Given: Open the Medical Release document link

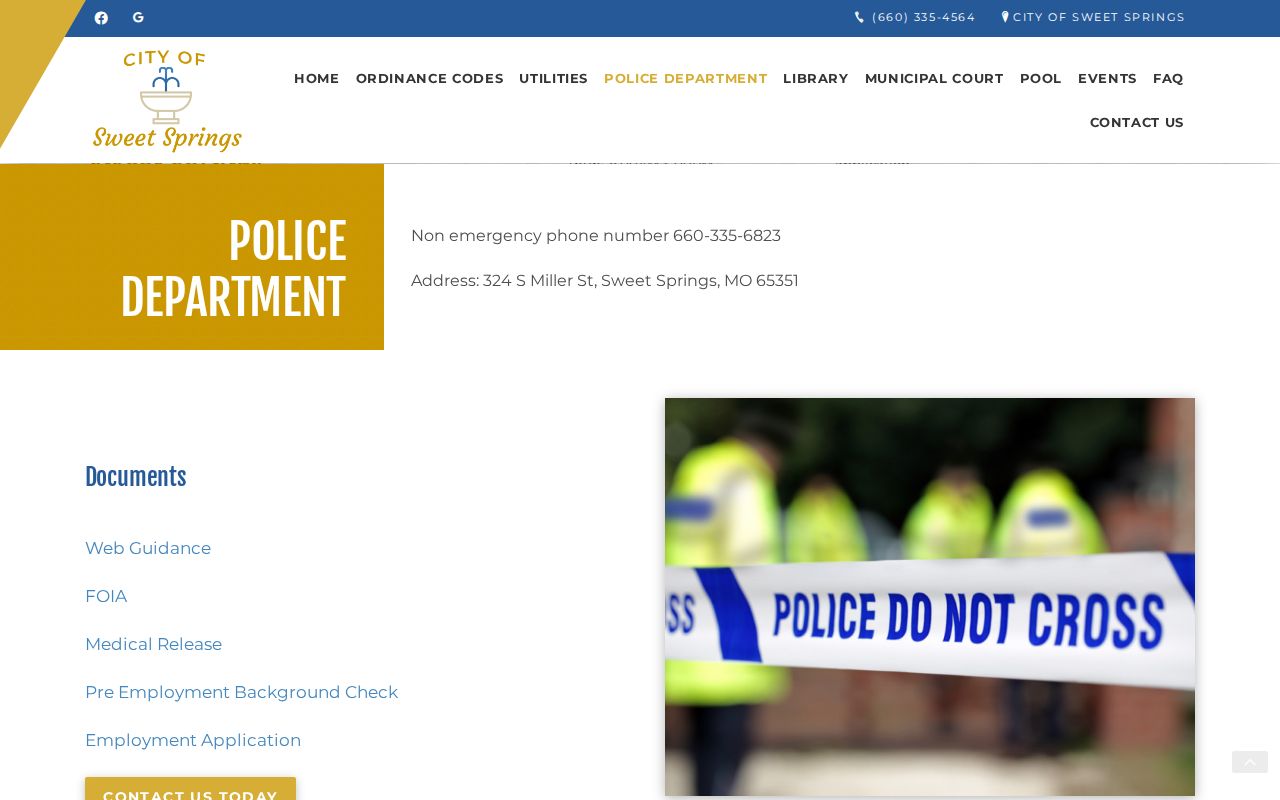Looking at the screenshot, I should point(153,644).
